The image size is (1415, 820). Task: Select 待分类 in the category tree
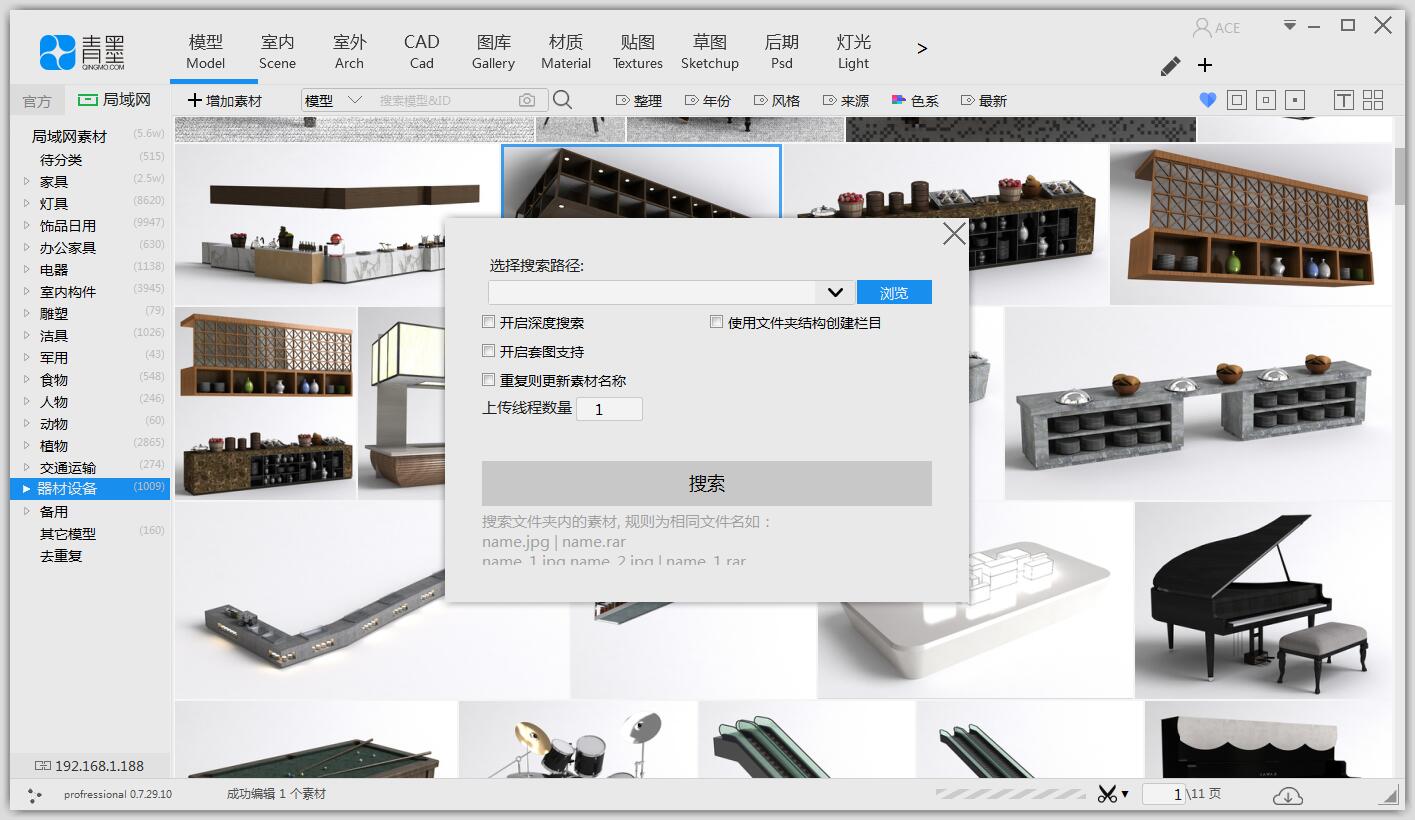(61, 160)
